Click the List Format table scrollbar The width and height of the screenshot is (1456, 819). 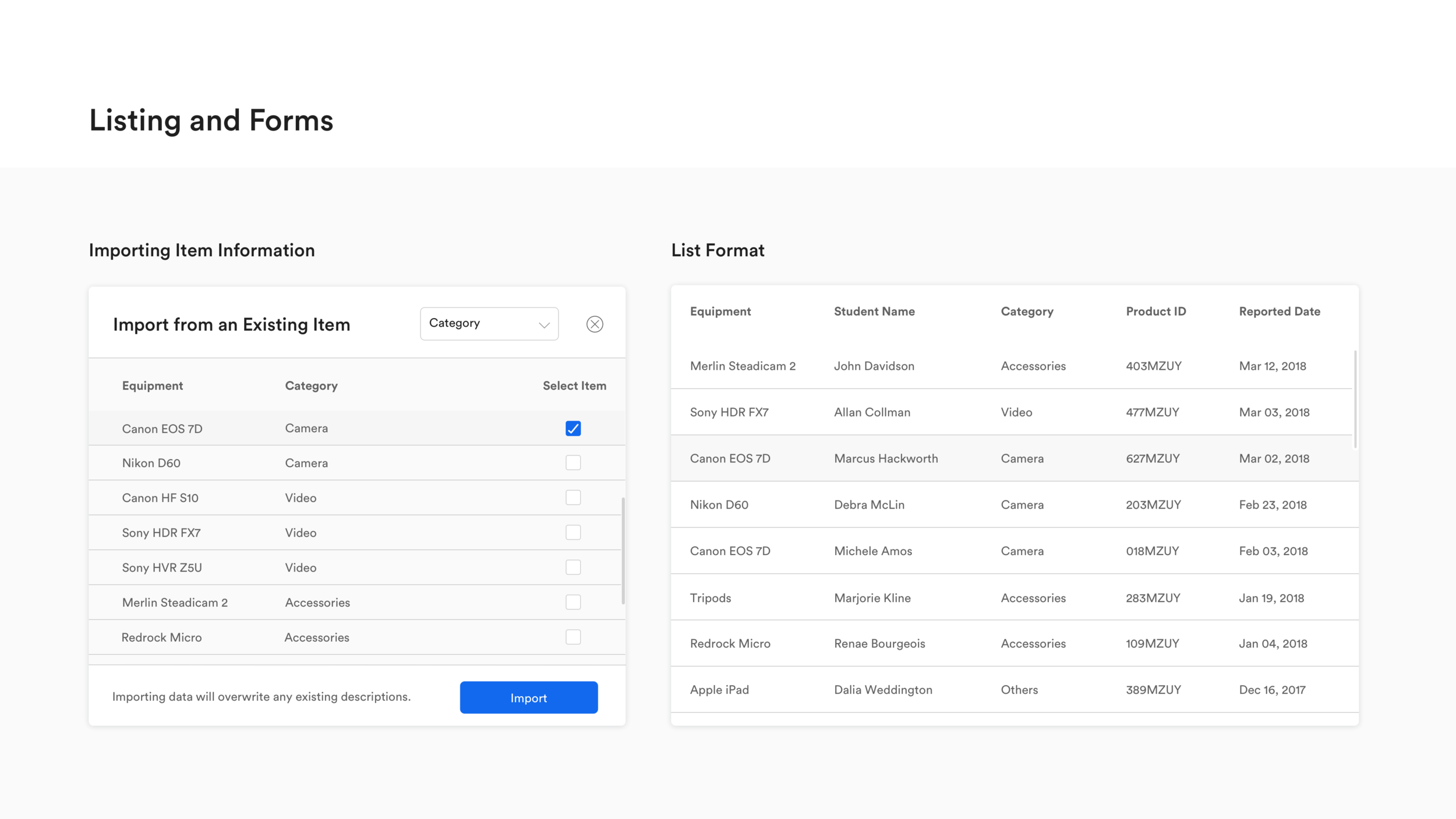(x=1356, y=399)
